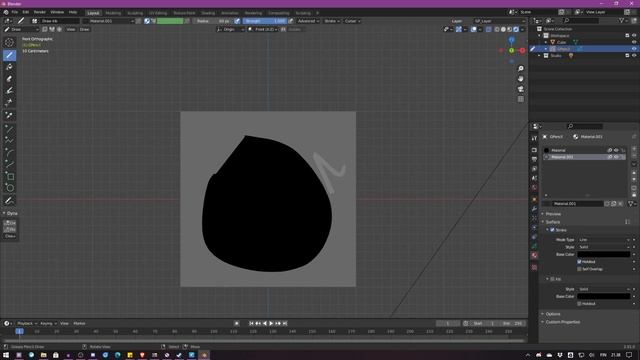The image size is (640, 360).
Task: Open the Fill Style dropdown
Action: [604, 289]
